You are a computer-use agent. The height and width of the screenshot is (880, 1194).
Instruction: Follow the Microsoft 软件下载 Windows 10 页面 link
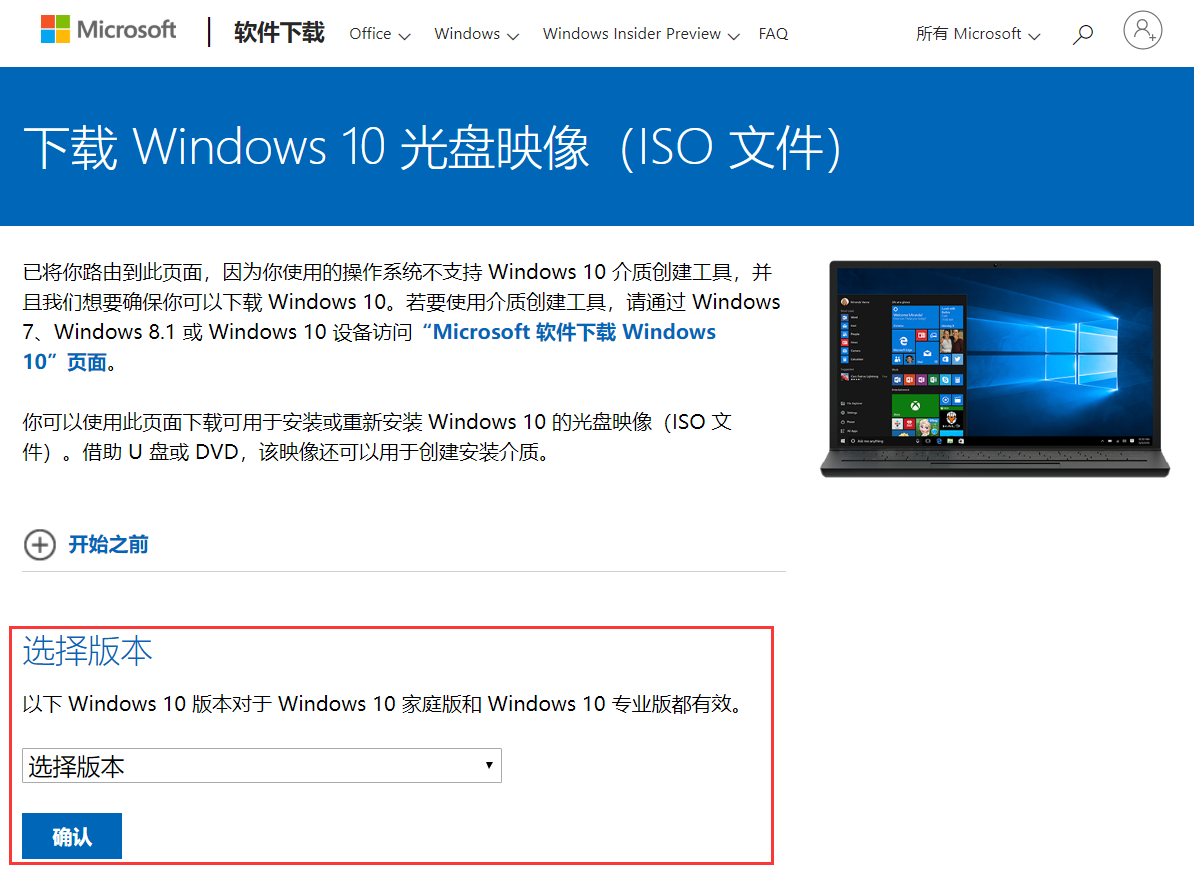[x=369, y=347]
